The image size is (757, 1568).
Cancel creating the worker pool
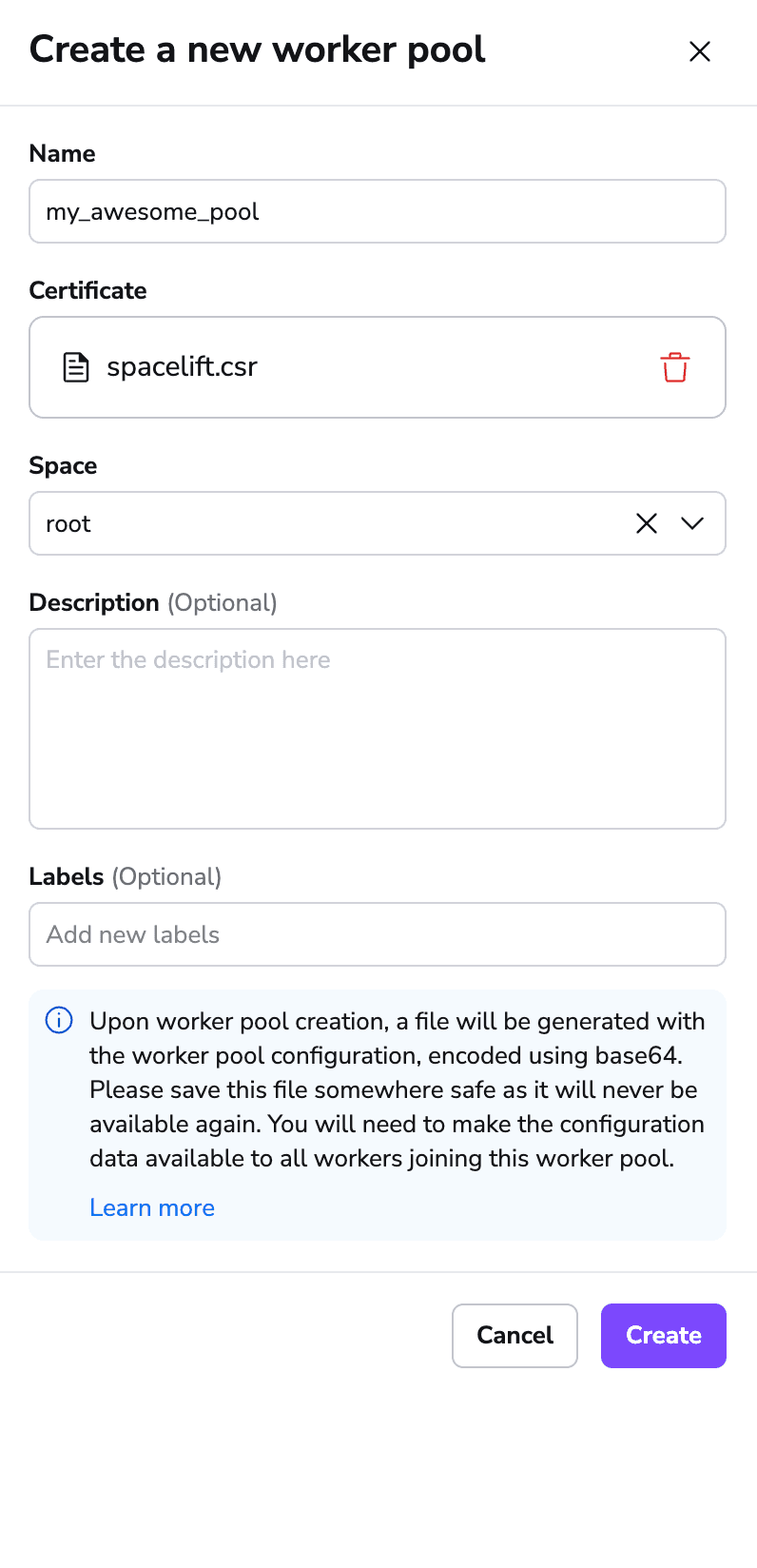click(x=514, y=1335)
